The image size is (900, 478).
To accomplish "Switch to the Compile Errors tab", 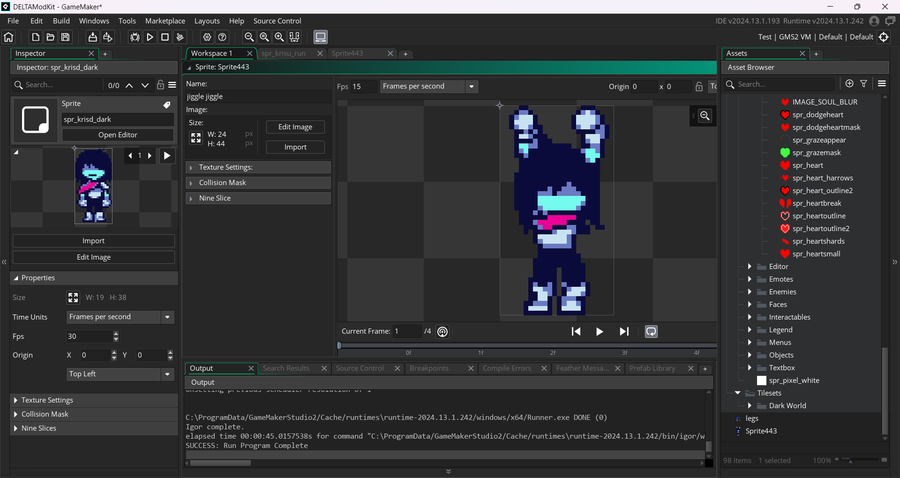I will tap(507, 368).
